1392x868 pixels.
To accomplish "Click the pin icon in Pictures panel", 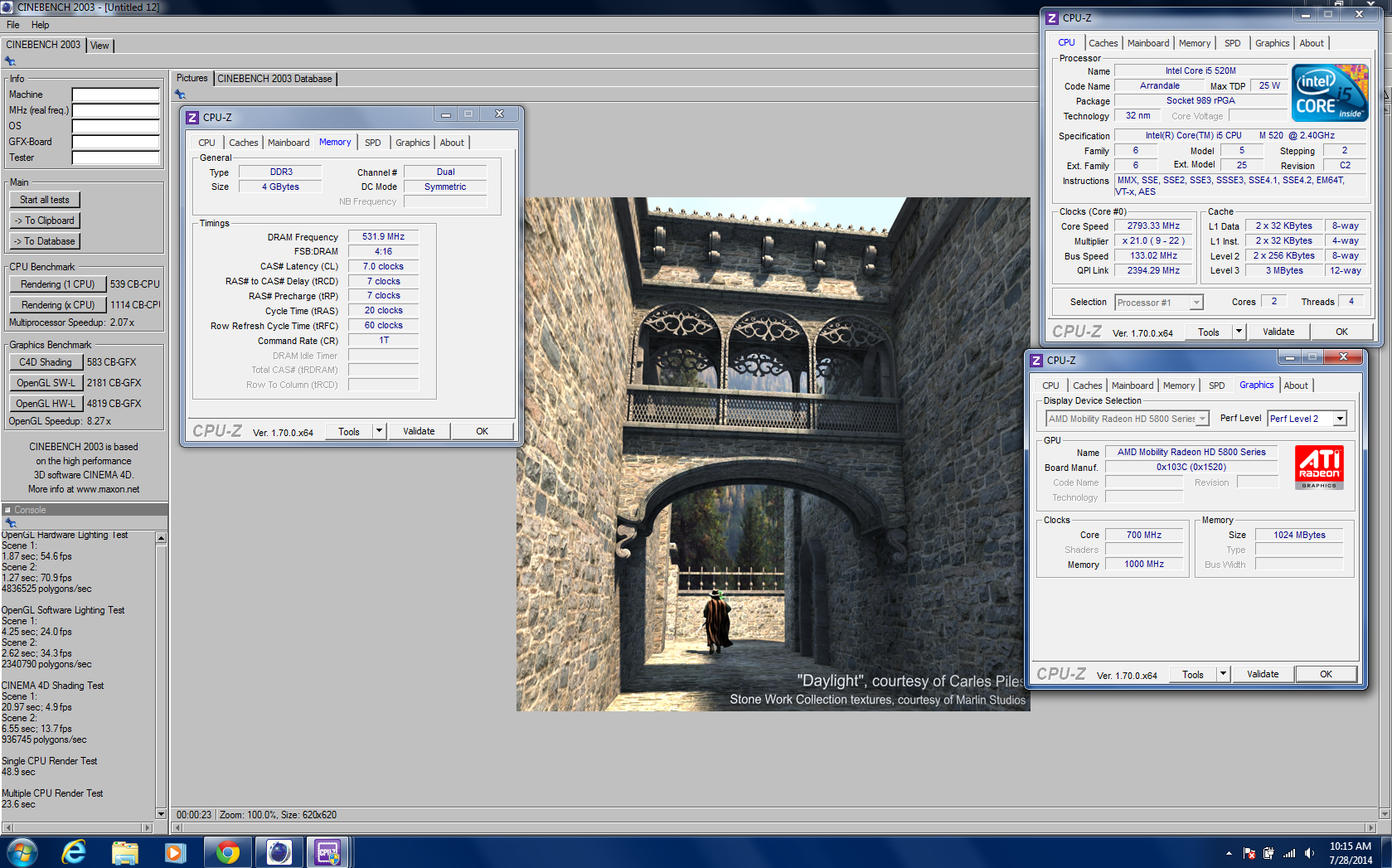I will tap(180, 95).
